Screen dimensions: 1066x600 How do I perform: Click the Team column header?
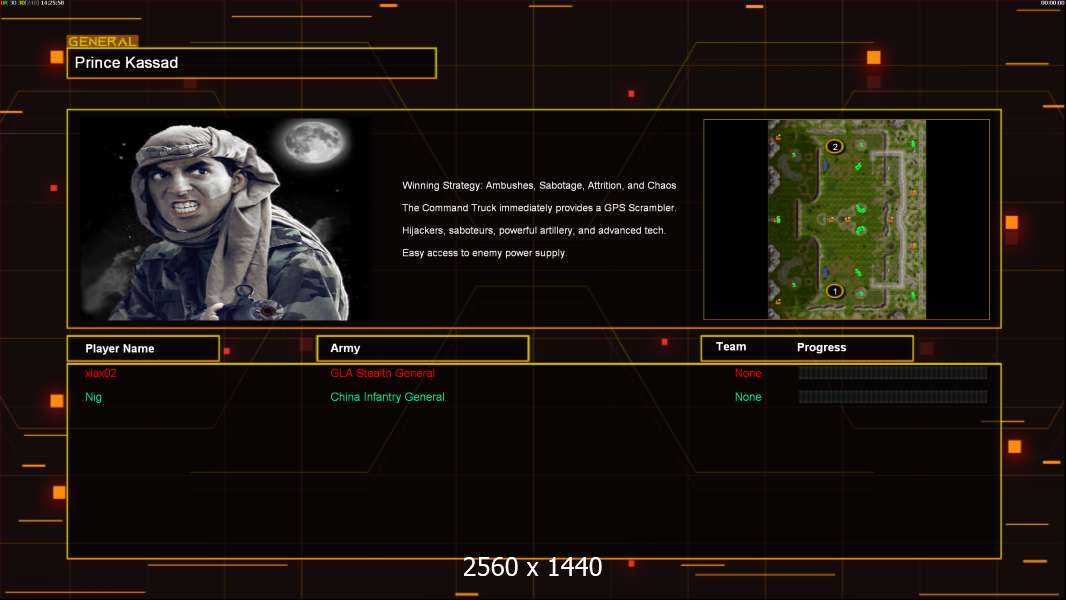[731, 347]
